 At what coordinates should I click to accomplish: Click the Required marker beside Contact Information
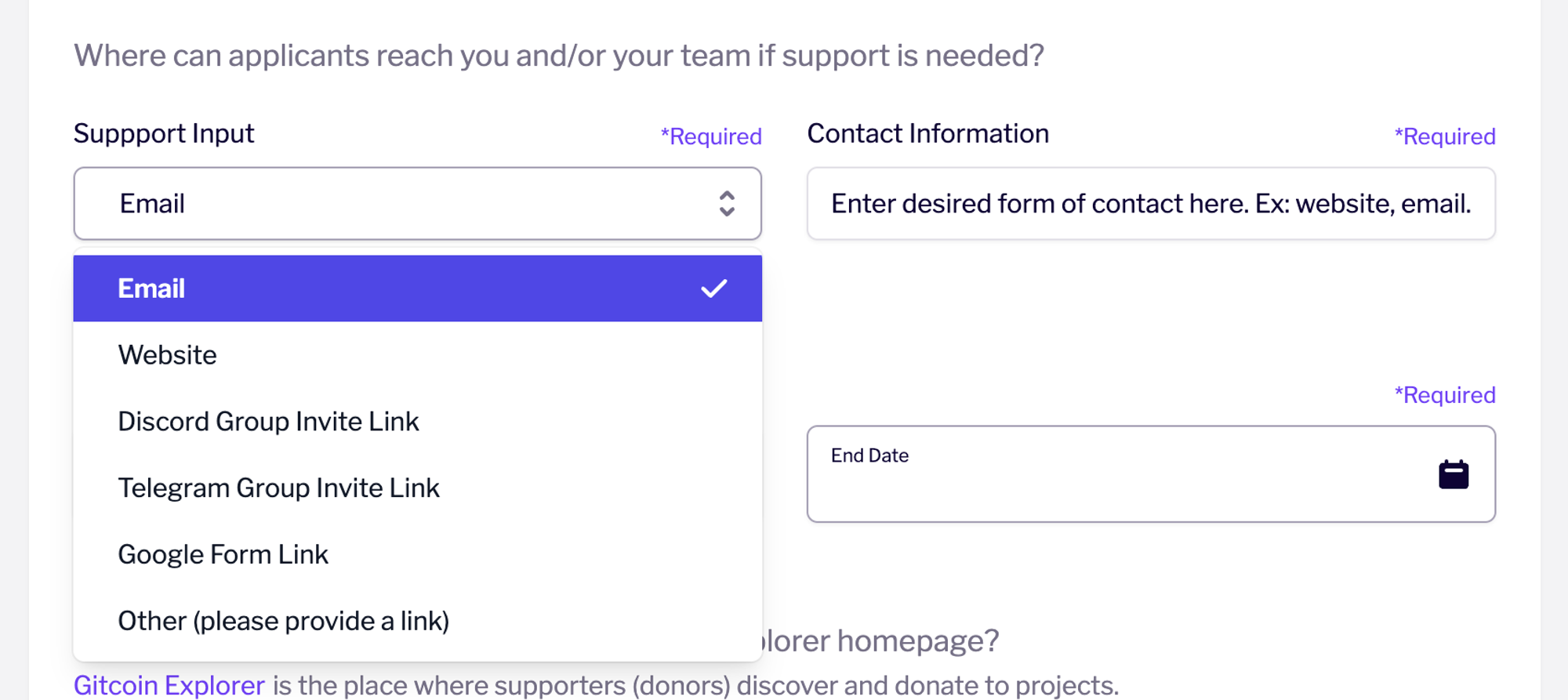[x=1445, y=136]
